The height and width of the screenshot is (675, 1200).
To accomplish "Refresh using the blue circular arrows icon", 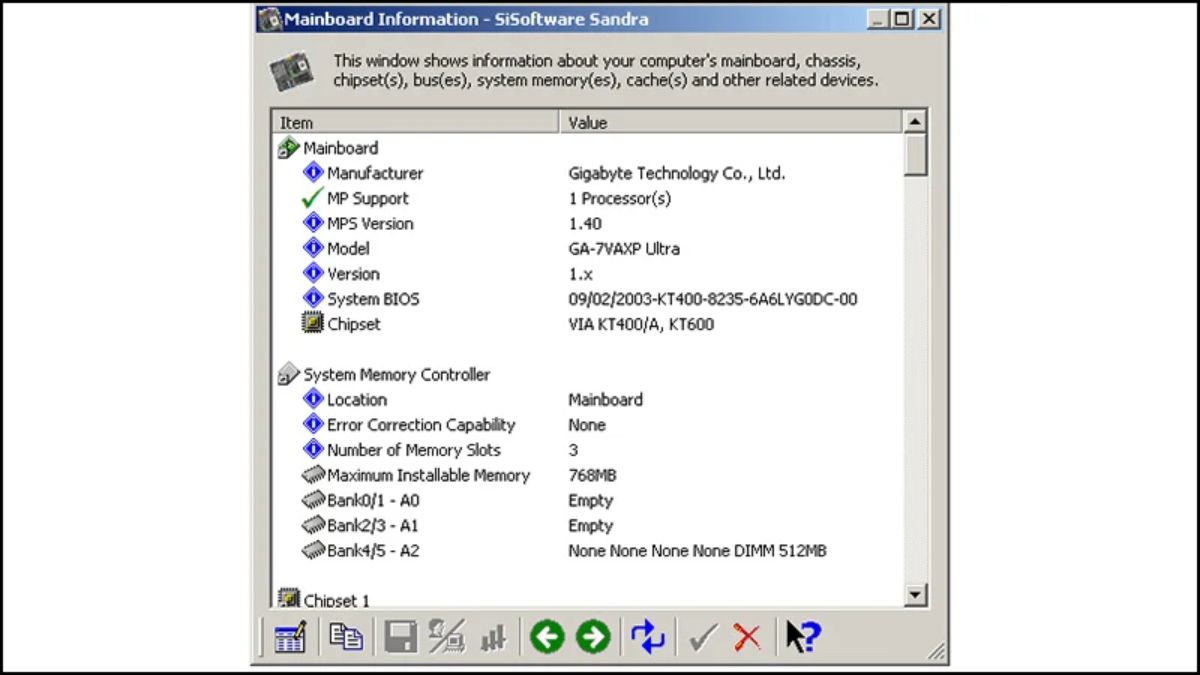I will pyautogui.click(x=648, y=637).
